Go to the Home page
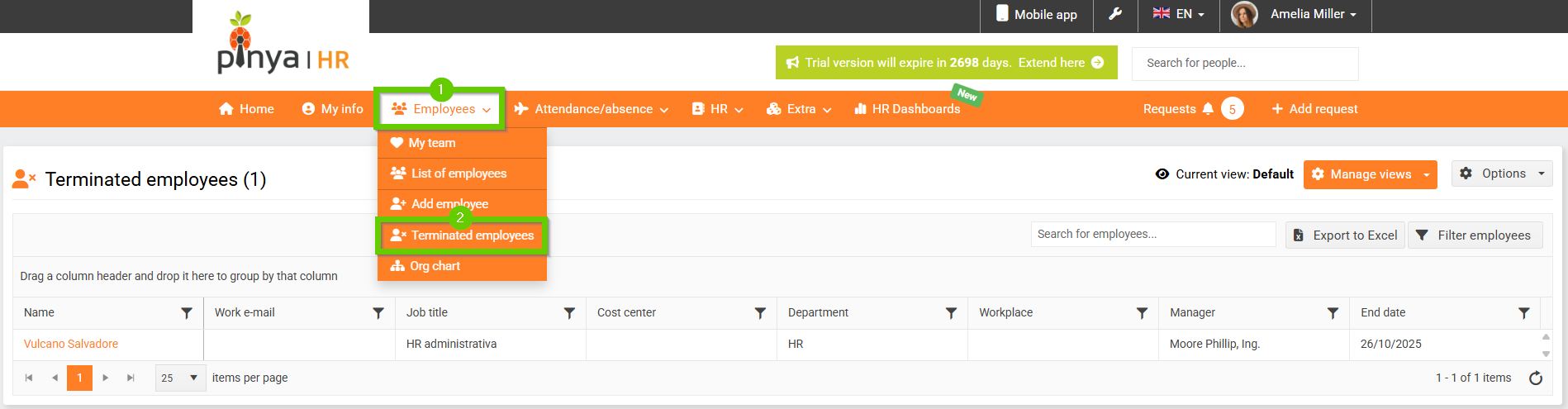The width and height of the screenshot is (1568, 409). [x=246, y=109]
